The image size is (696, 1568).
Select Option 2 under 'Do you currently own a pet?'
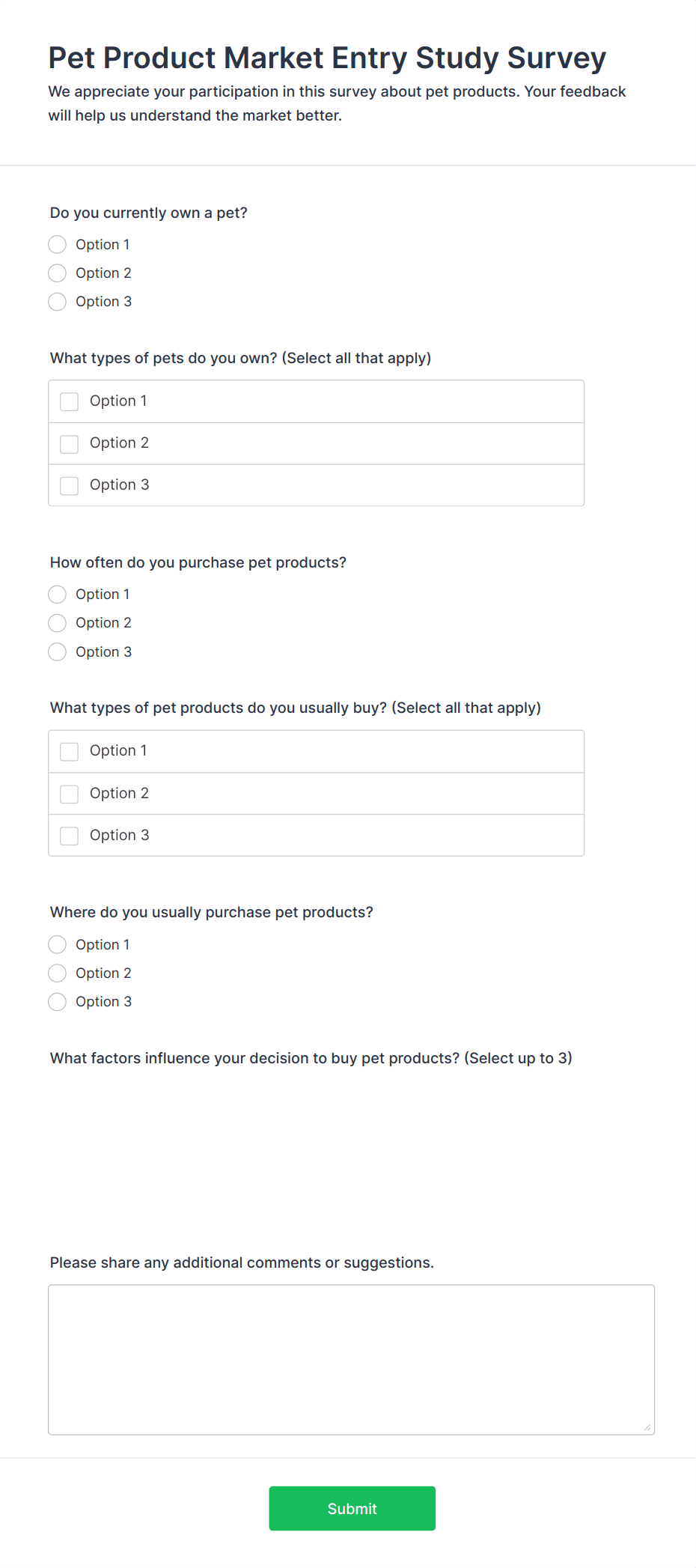(58, 273)
